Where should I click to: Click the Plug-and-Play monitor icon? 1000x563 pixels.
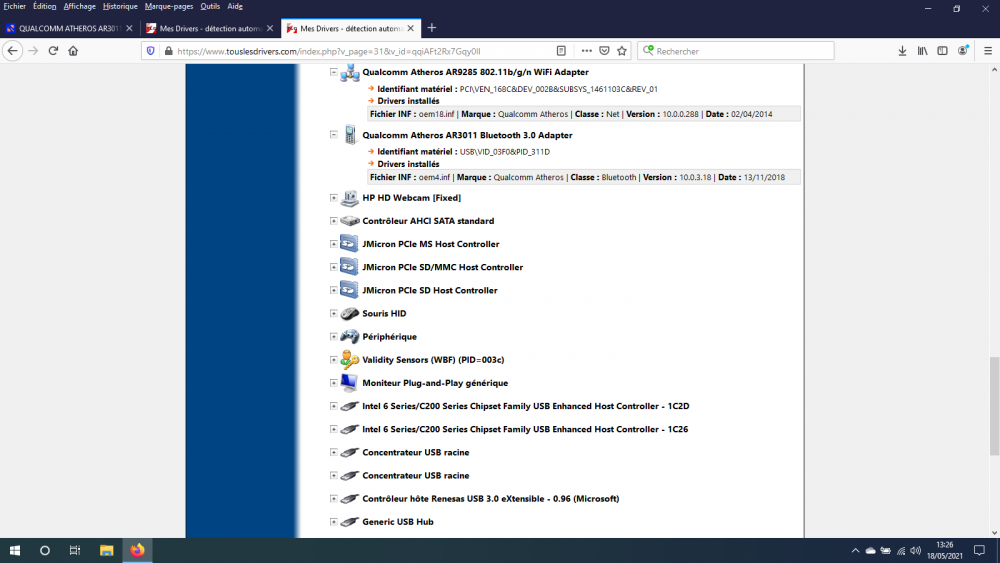(x=349, y=383)
